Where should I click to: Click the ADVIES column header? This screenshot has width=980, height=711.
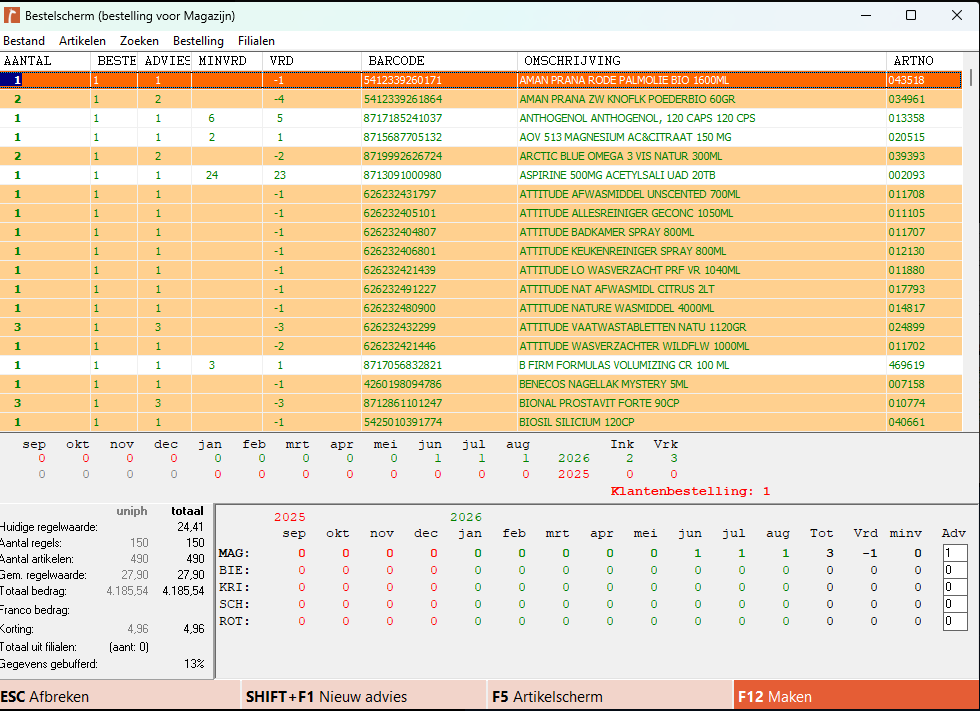[165, 61]
